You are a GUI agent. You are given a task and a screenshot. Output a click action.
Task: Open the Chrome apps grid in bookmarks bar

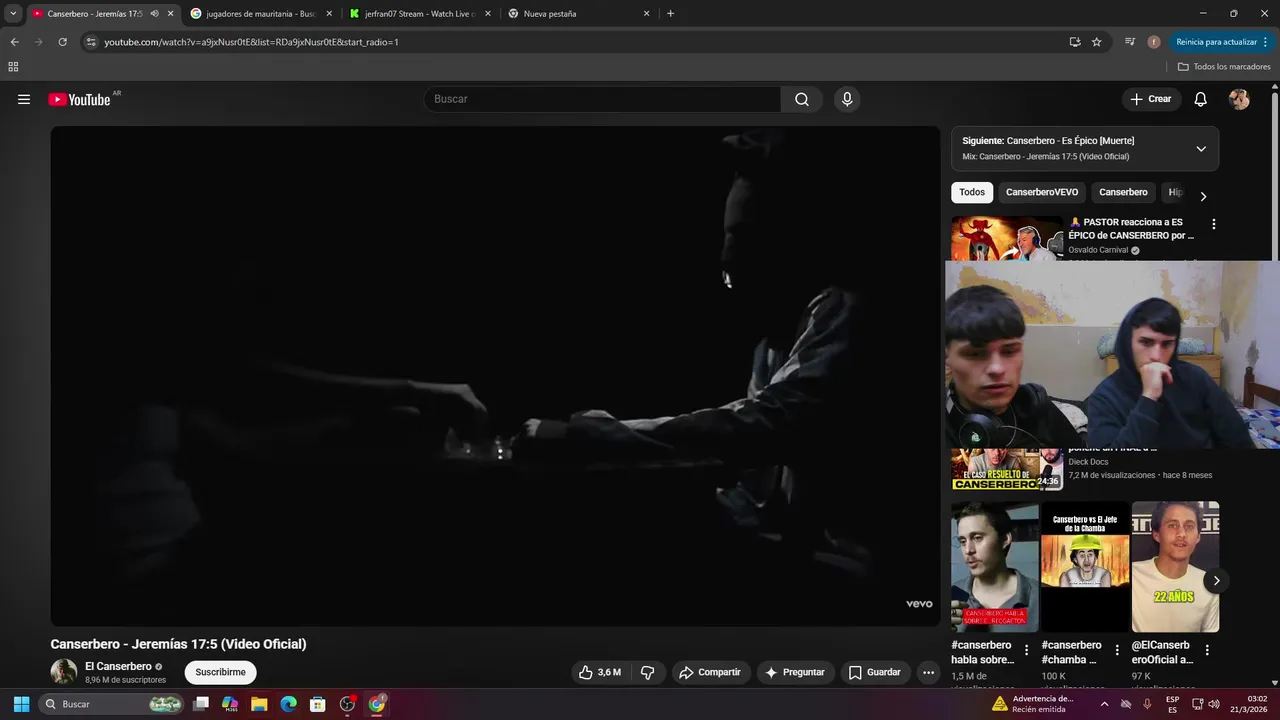point(13,67)
